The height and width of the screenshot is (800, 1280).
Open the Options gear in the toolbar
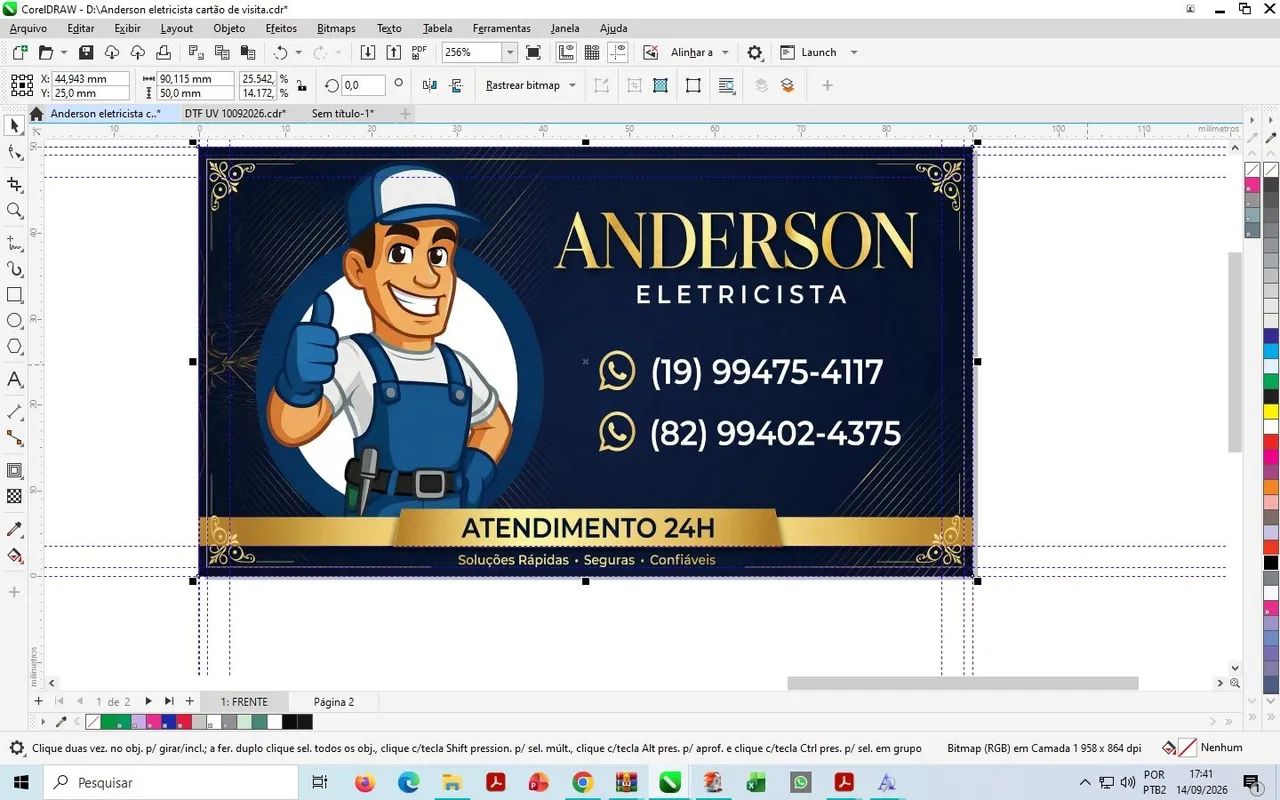[x=755, y=52]
